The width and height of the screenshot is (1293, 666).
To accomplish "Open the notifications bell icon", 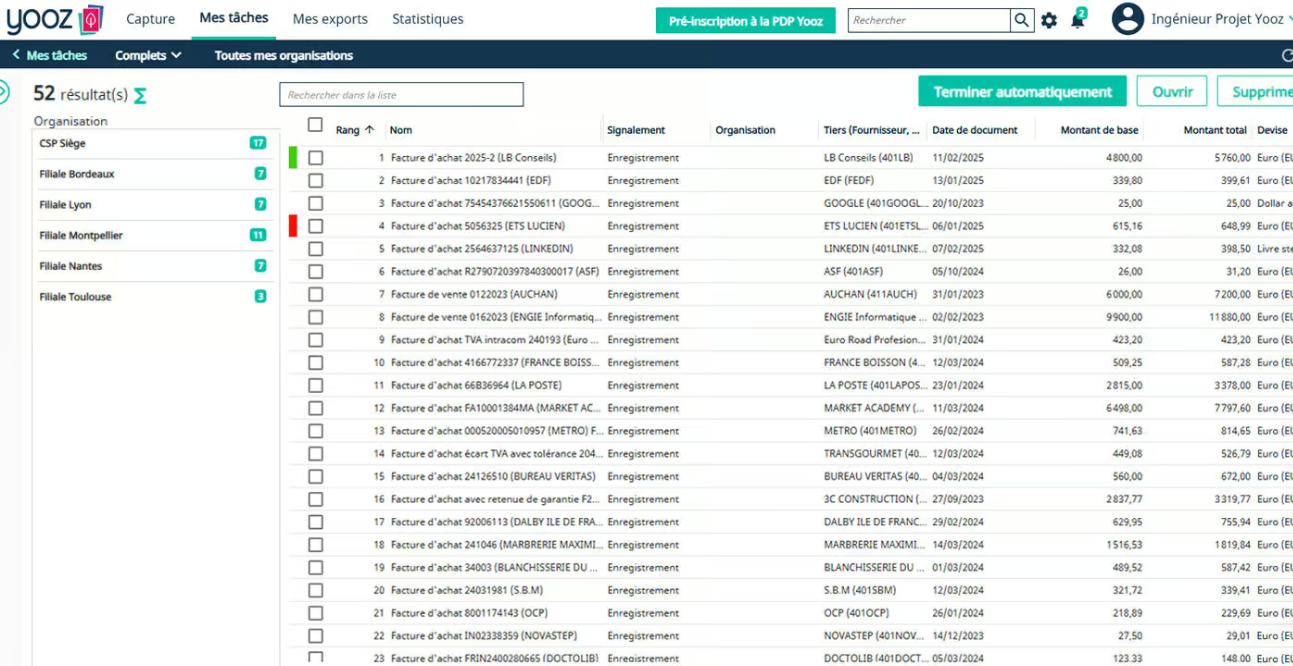I will point(1077,20).
